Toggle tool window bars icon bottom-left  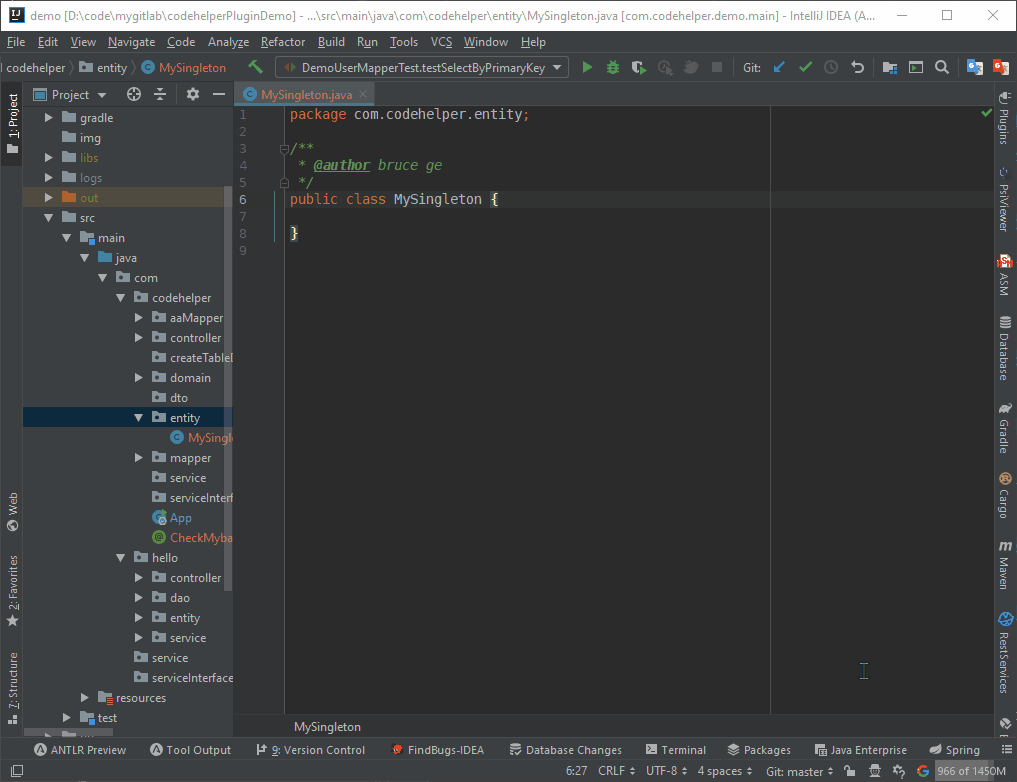[17, 771]
